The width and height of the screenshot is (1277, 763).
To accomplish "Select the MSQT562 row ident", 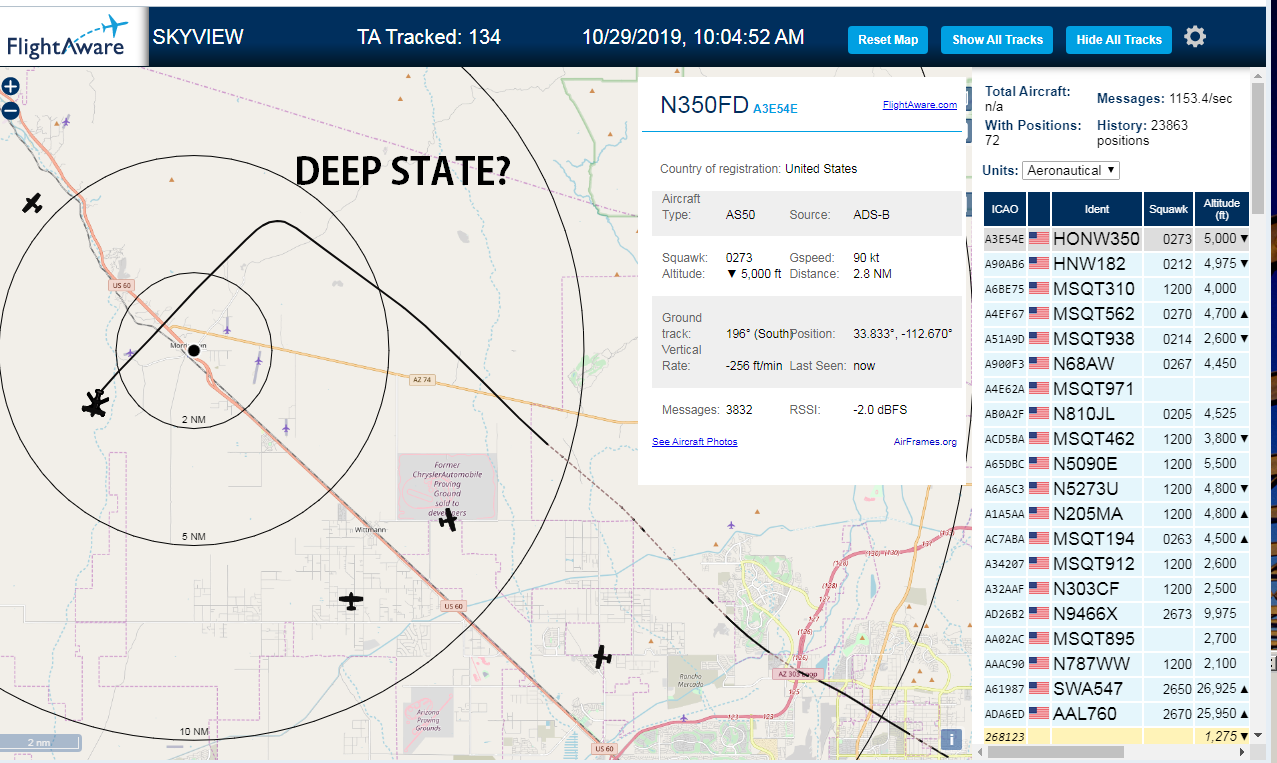I will 1096,314.
